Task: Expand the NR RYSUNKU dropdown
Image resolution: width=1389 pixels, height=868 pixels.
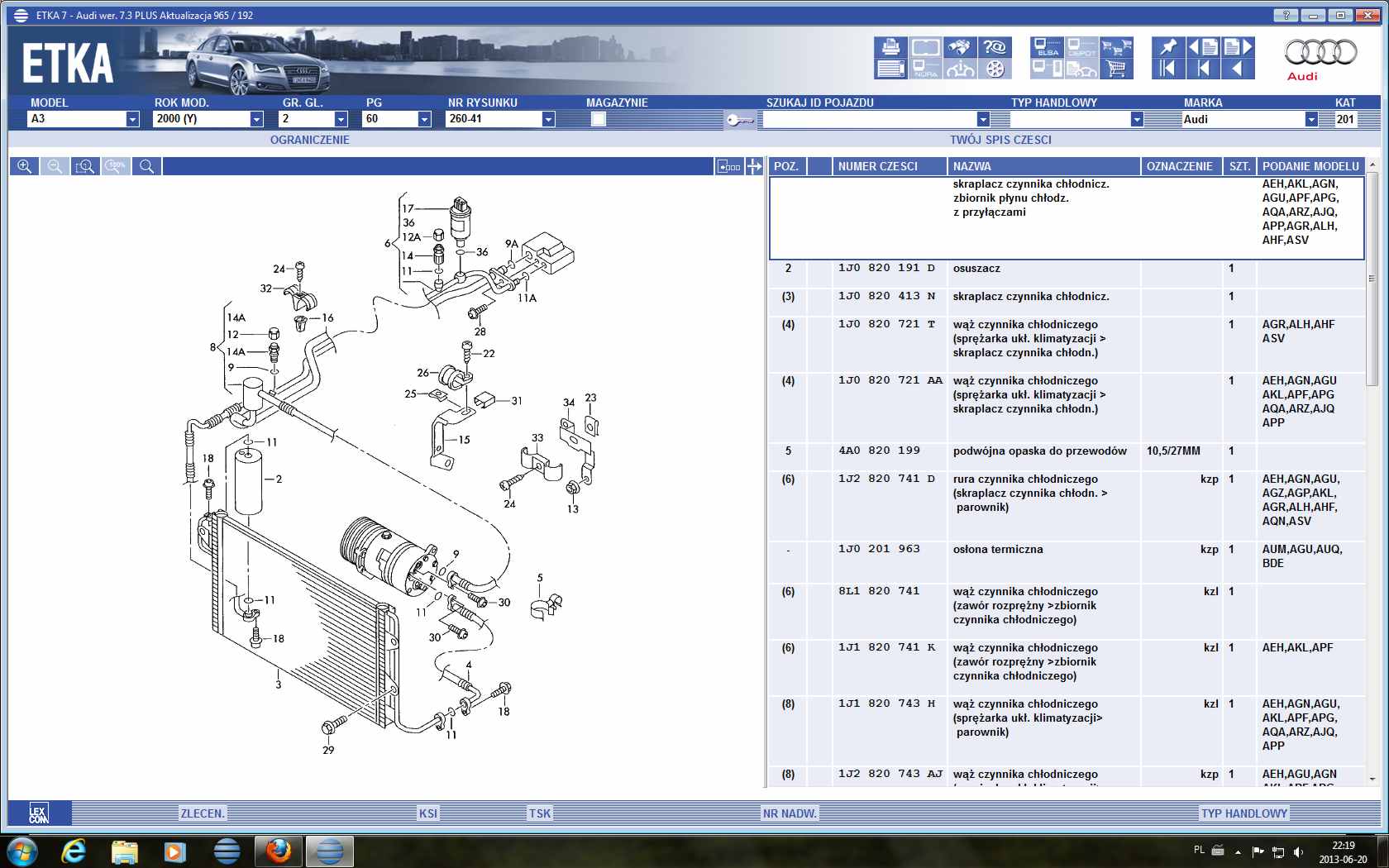Action: 548,119
